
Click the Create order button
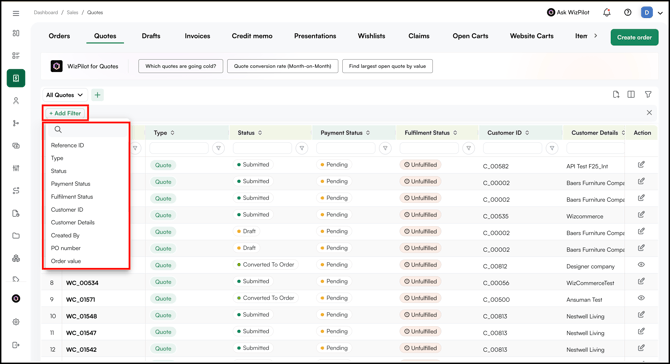point(634,37)
